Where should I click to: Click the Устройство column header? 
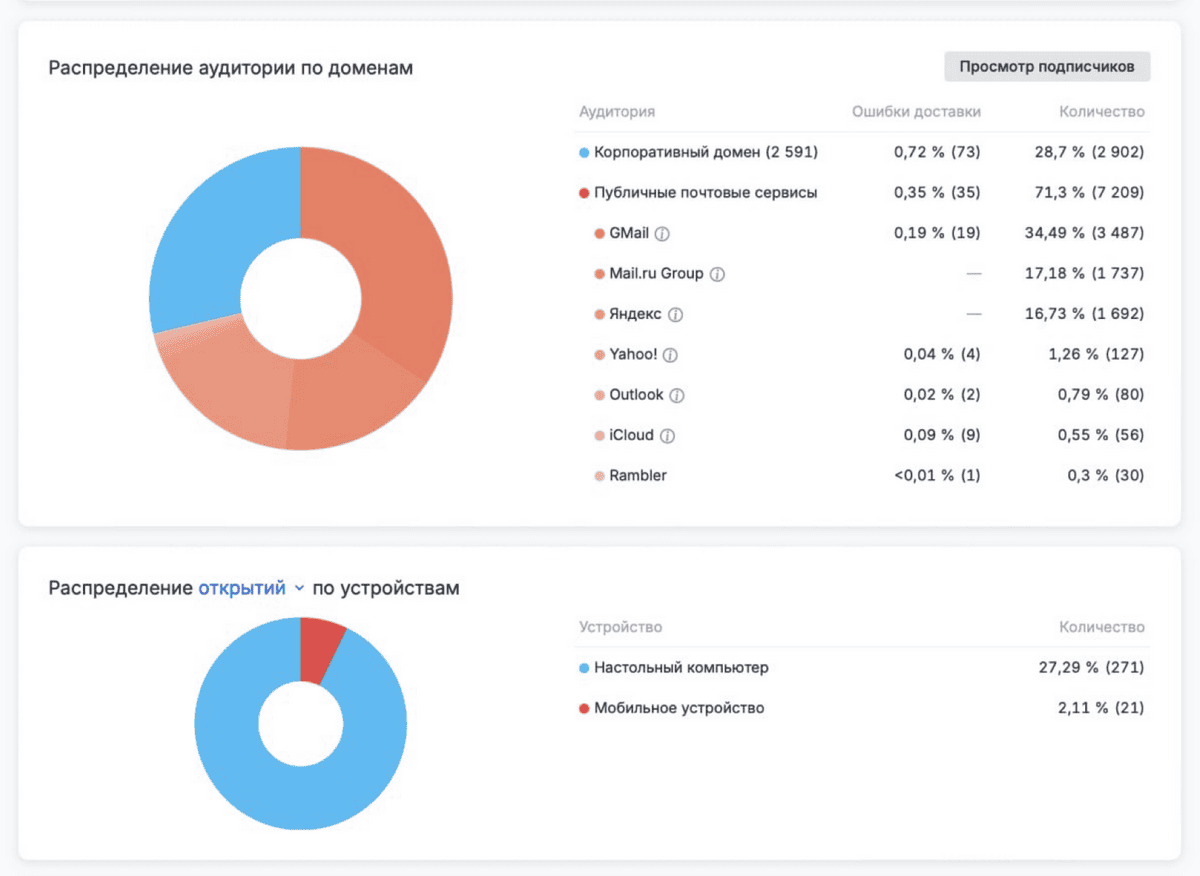point(620,627)
